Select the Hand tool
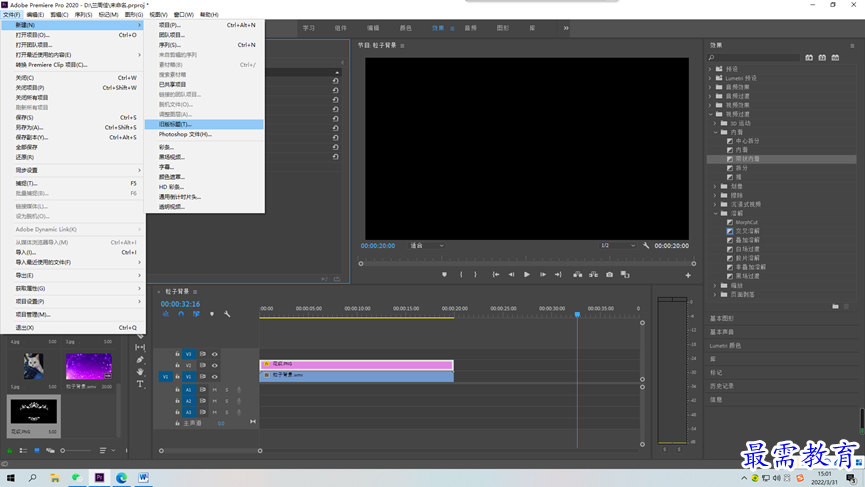Image resolution: width=865 pixels, height=487 pixels. click(140, 372)
